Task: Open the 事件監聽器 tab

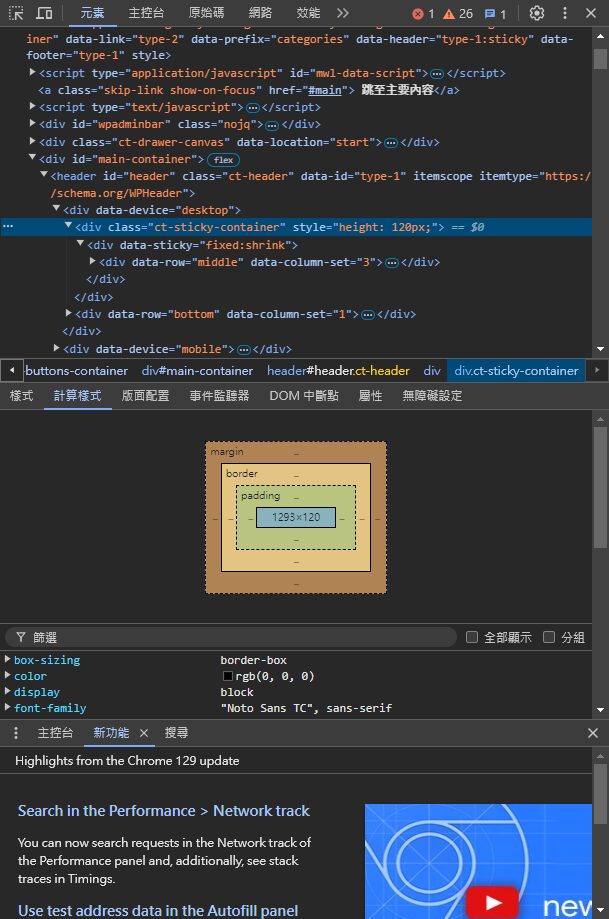Action: point(219,396)
